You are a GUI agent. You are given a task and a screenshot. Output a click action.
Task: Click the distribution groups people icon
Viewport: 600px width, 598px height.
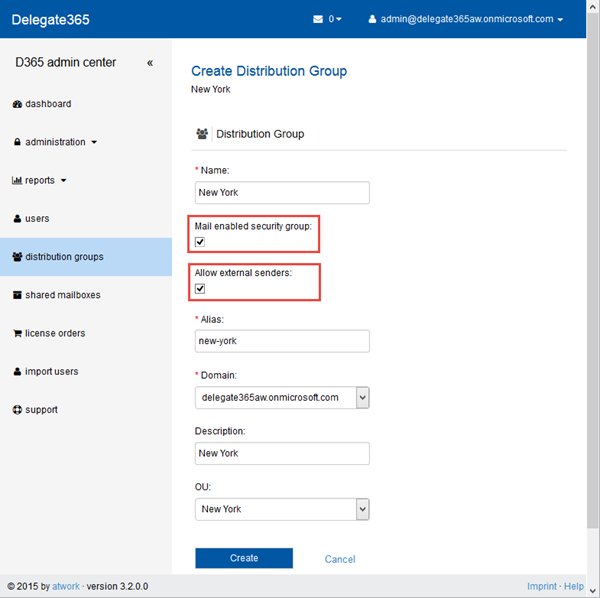pyautogui.click(x=17, y=257)
